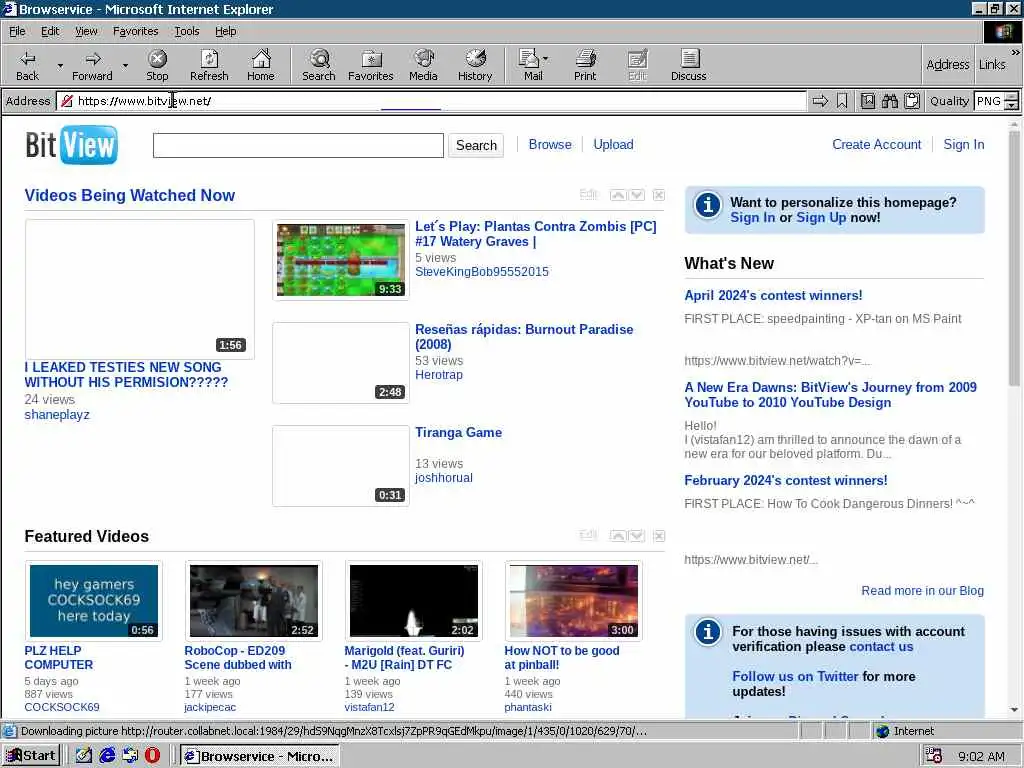Screen dimensions: 1024x768
Task: Move Featured Videos section down
Action: pos(637,536)
